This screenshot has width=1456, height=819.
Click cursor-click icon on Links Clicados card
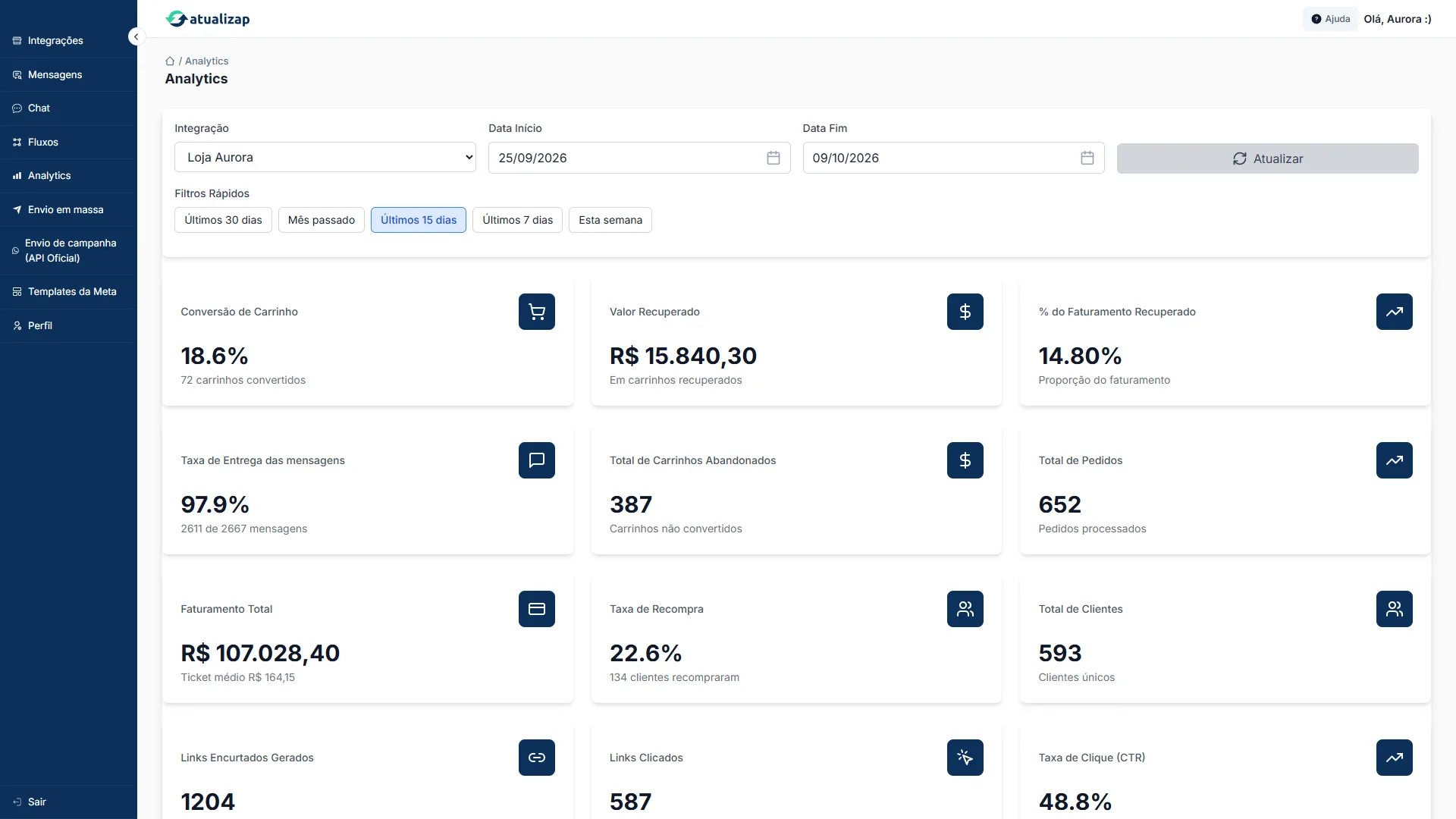(x=965, y=758)
